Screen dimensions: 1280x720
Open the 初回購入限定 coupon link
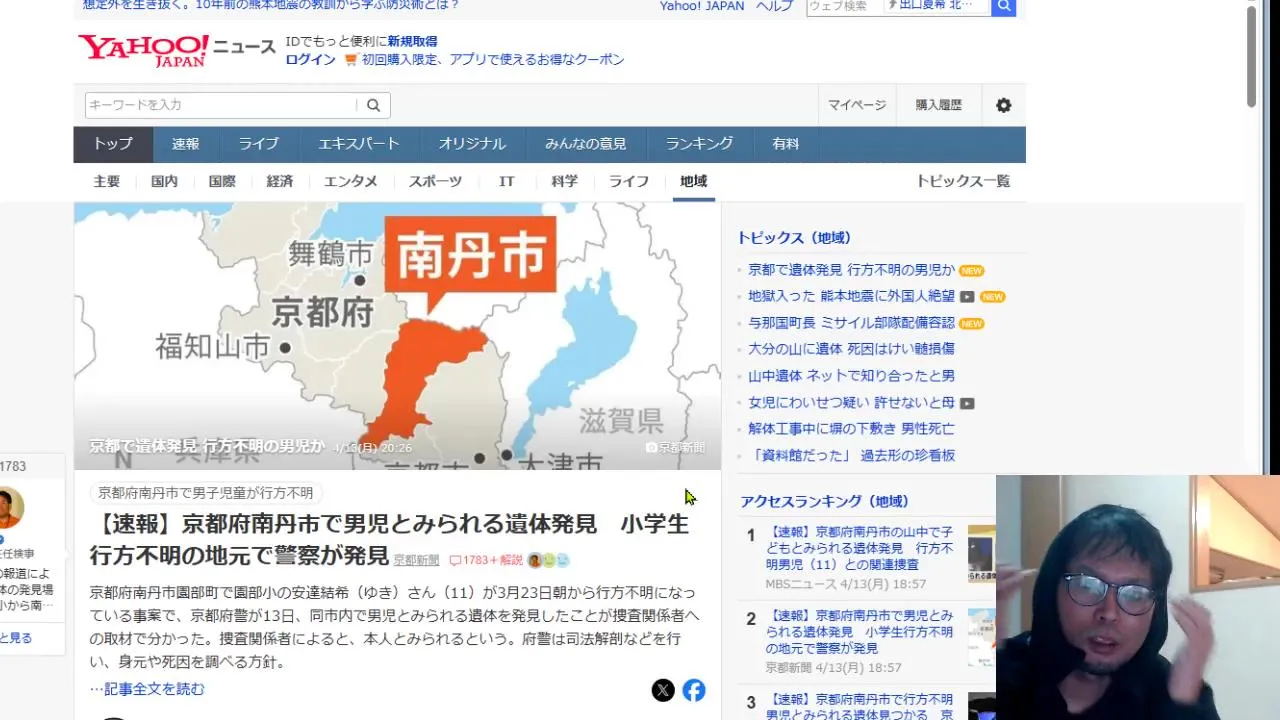(x=493, y=60)
